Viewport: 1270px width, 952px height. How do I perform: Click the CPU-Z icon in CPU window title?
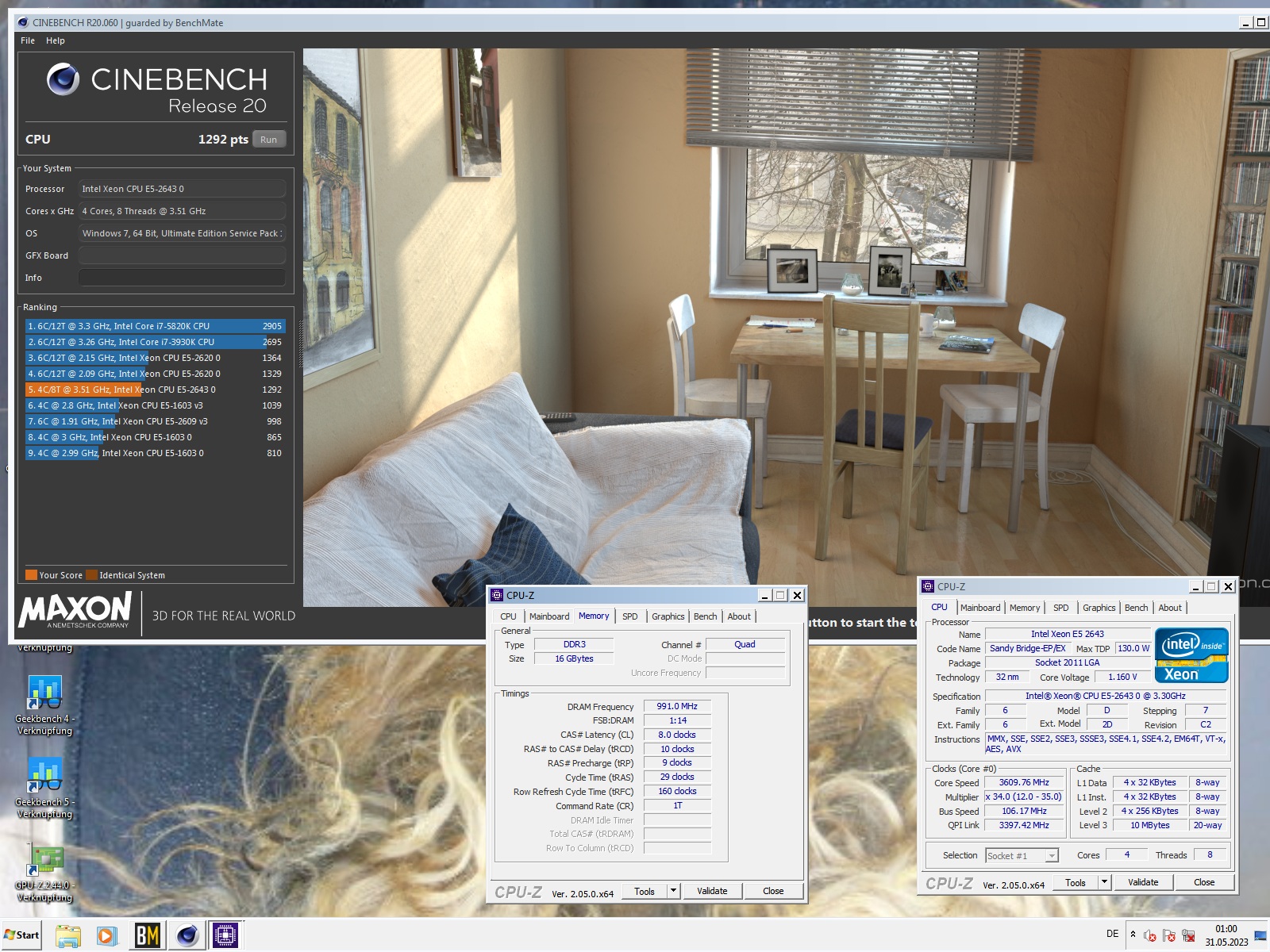[928, 586]
